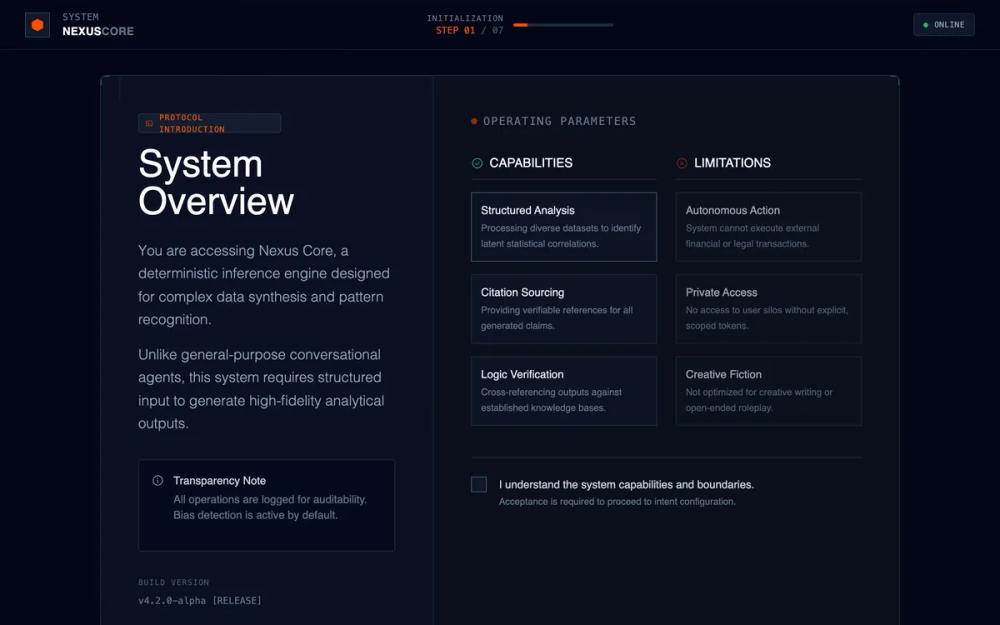Click the ONLINE status button
Viewport: 1000px width, 625px height.
click(943, 24)
